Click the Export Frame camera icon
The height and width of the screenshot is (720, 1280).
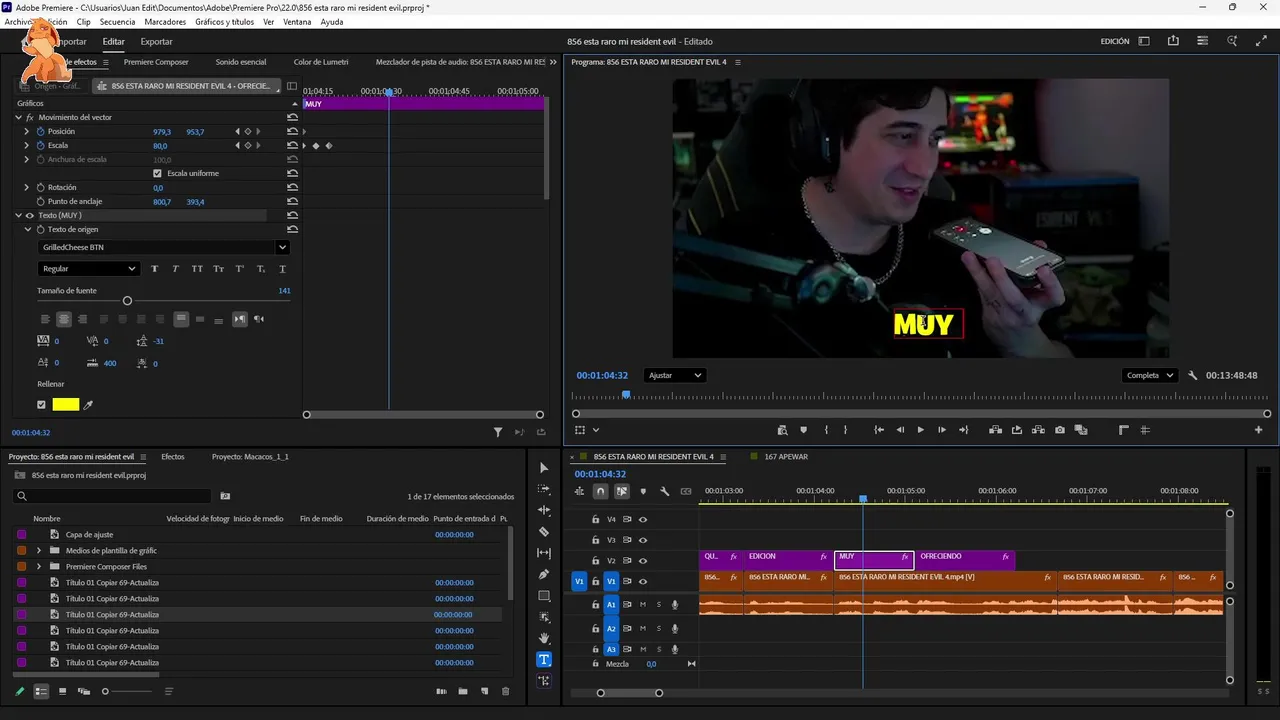tap(1059, 430)
